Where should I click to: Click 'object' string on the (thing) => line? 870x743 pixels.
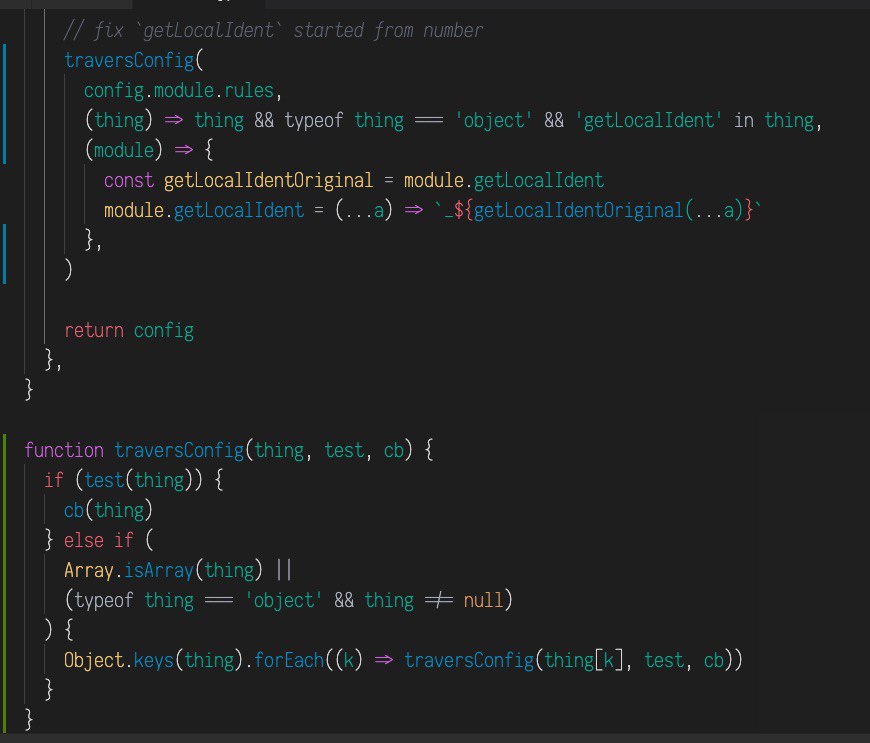click(x=494, y=120)
